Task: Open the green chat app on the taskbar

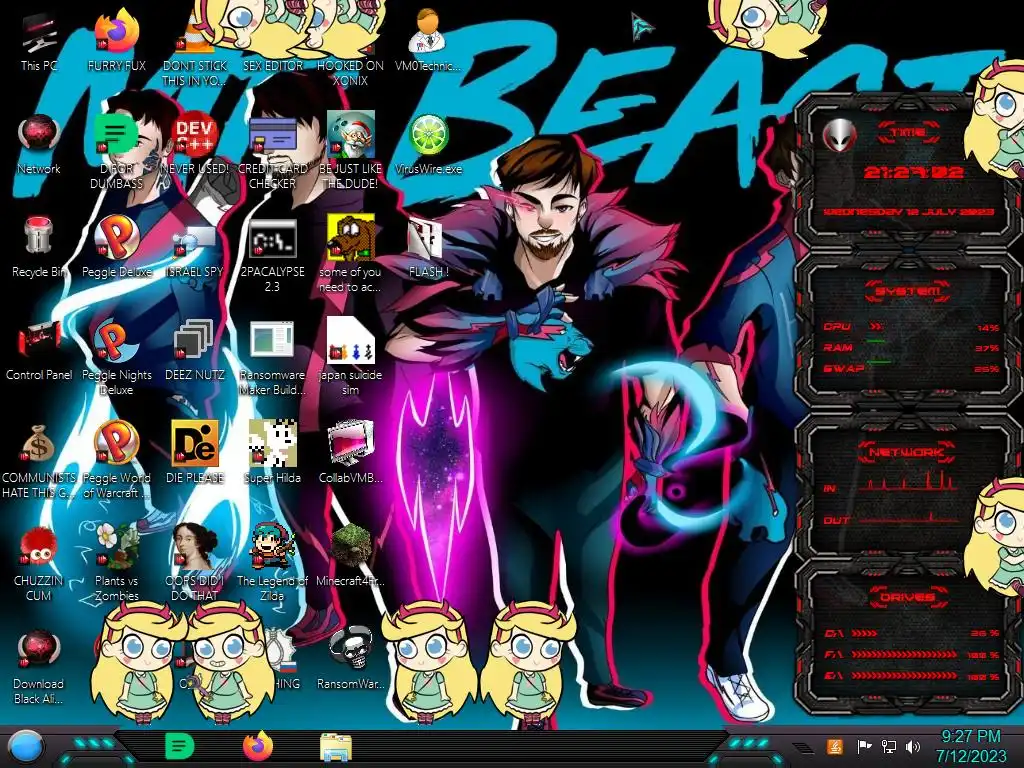Action: coord(180,746)
